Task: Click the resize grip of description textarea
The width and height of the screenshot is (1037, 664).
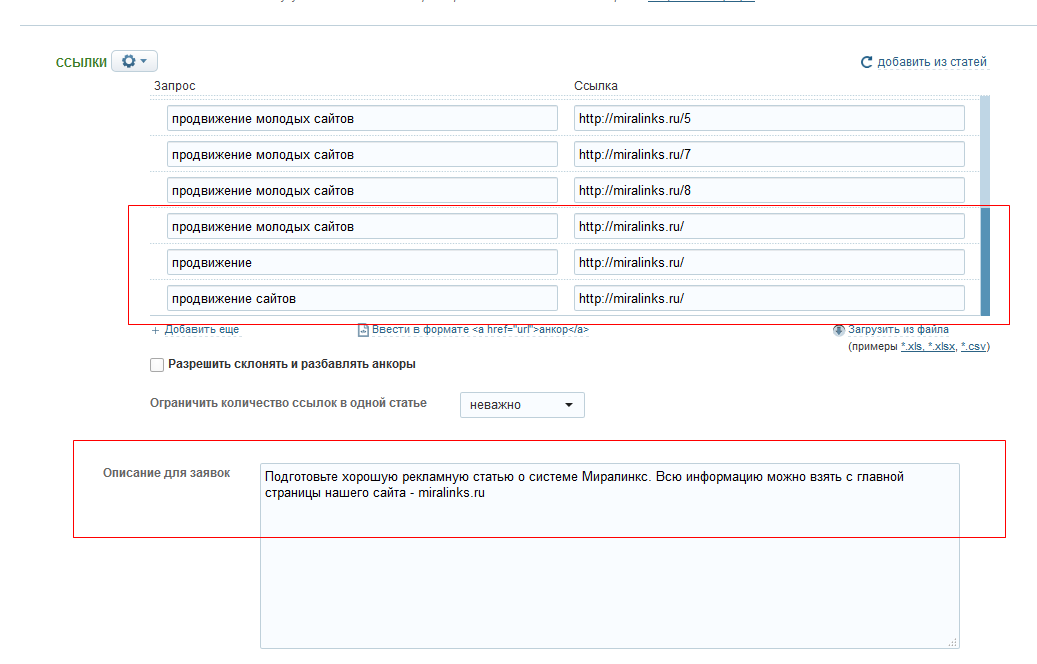Action: pos(952,642)
